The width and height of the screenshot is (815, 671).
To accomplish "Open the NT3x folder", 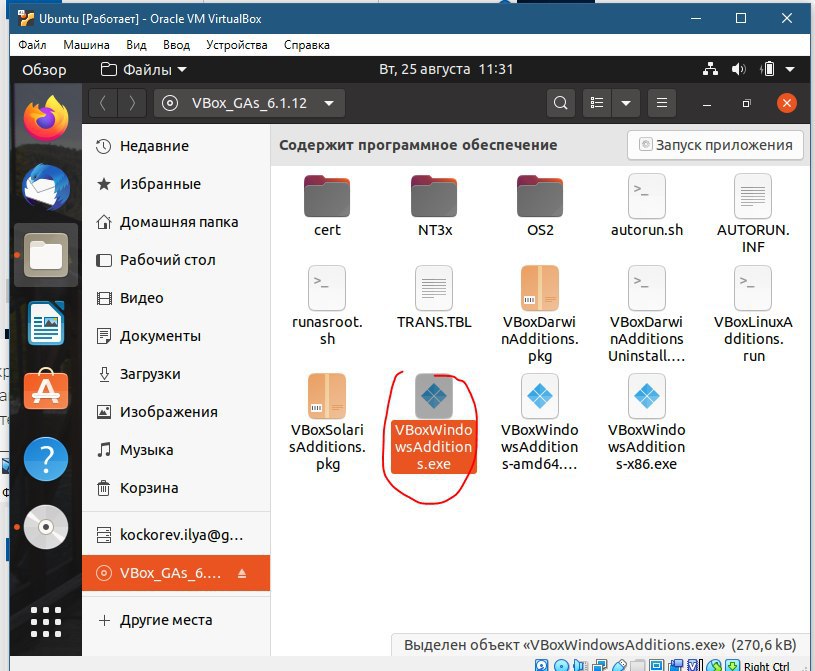I will [x=435, y=206].
